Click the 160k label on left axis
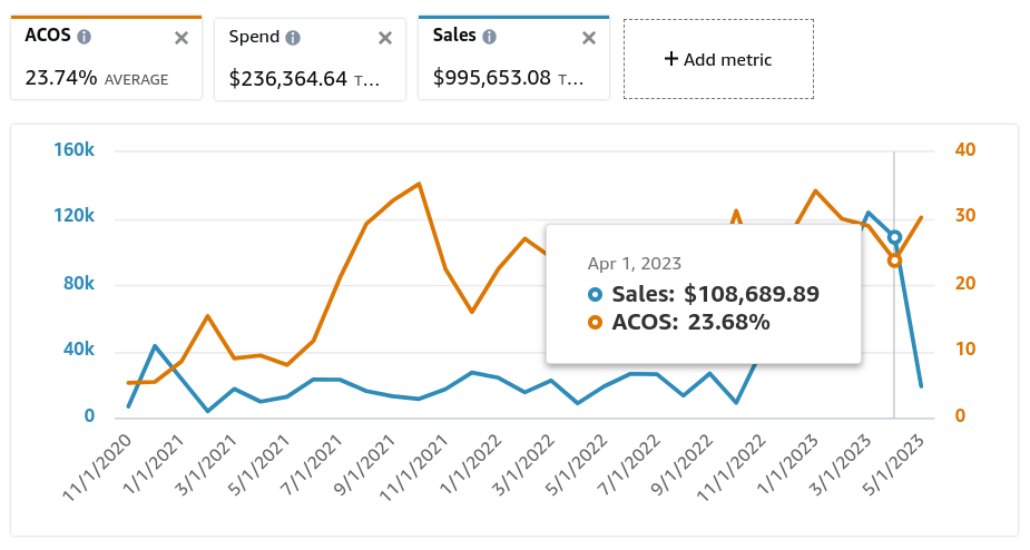This screenshot has height=550, width=1030. click(x=75, y=150)
